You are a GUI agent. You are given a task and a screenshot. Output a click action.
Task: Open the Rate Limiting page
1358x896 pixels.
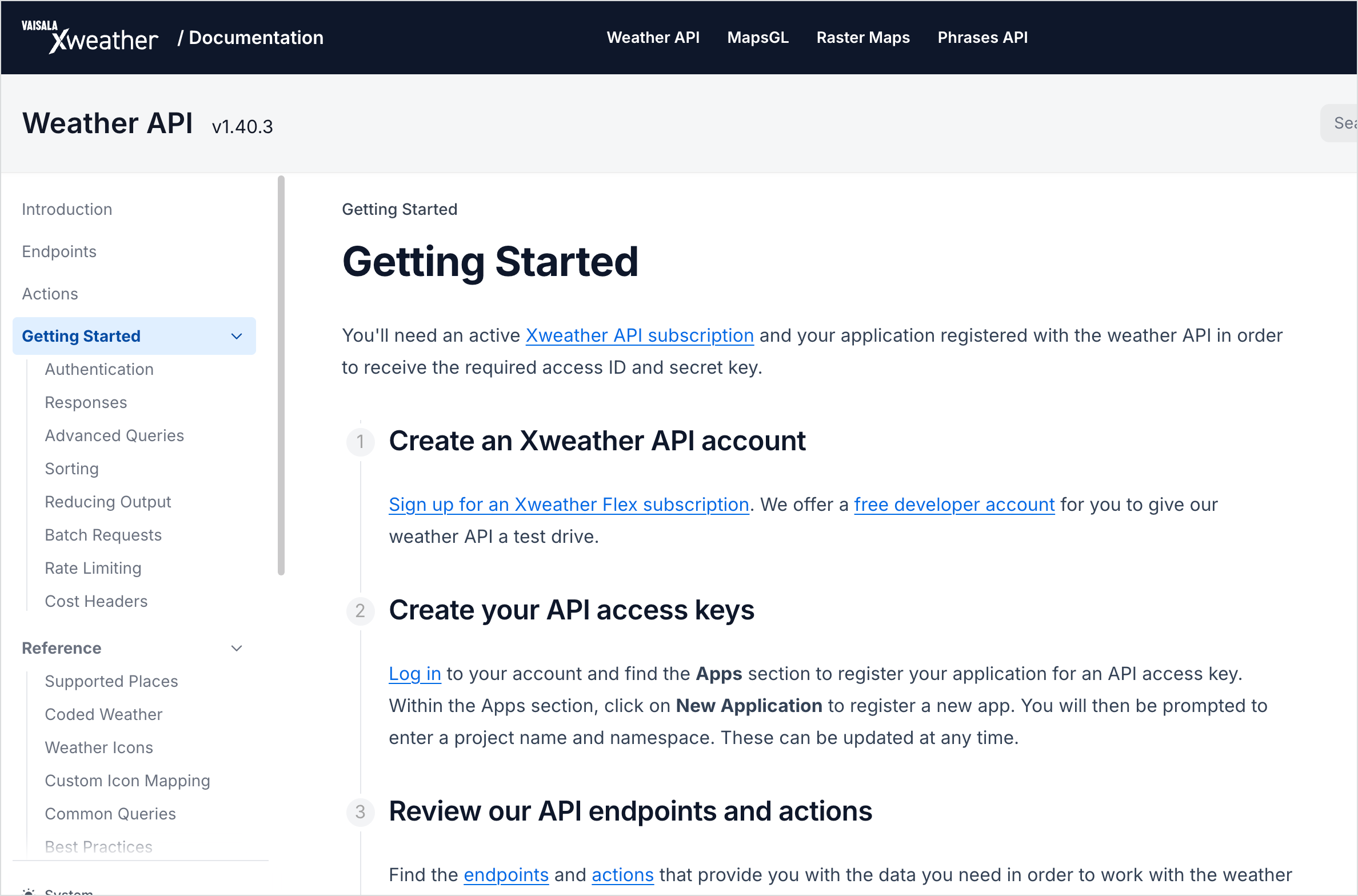point(93,568)
